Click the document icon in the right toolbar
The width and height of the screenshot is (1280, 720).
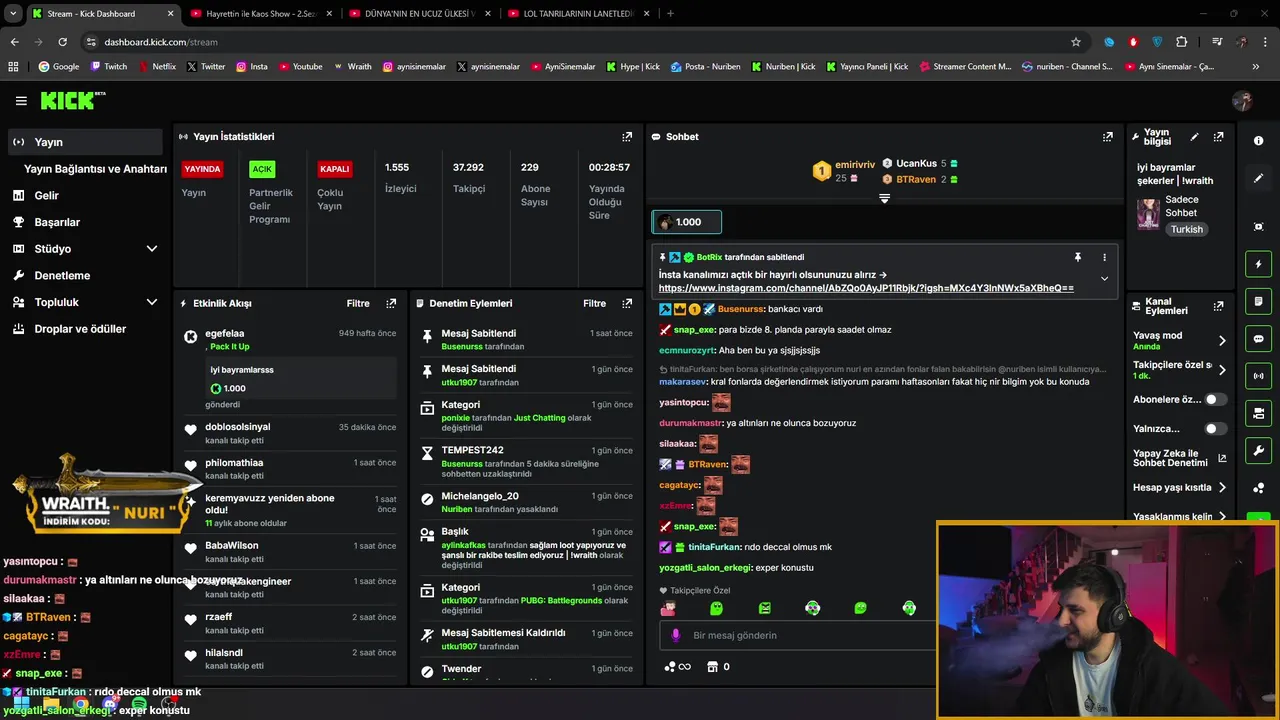[x=1259, y=301]
